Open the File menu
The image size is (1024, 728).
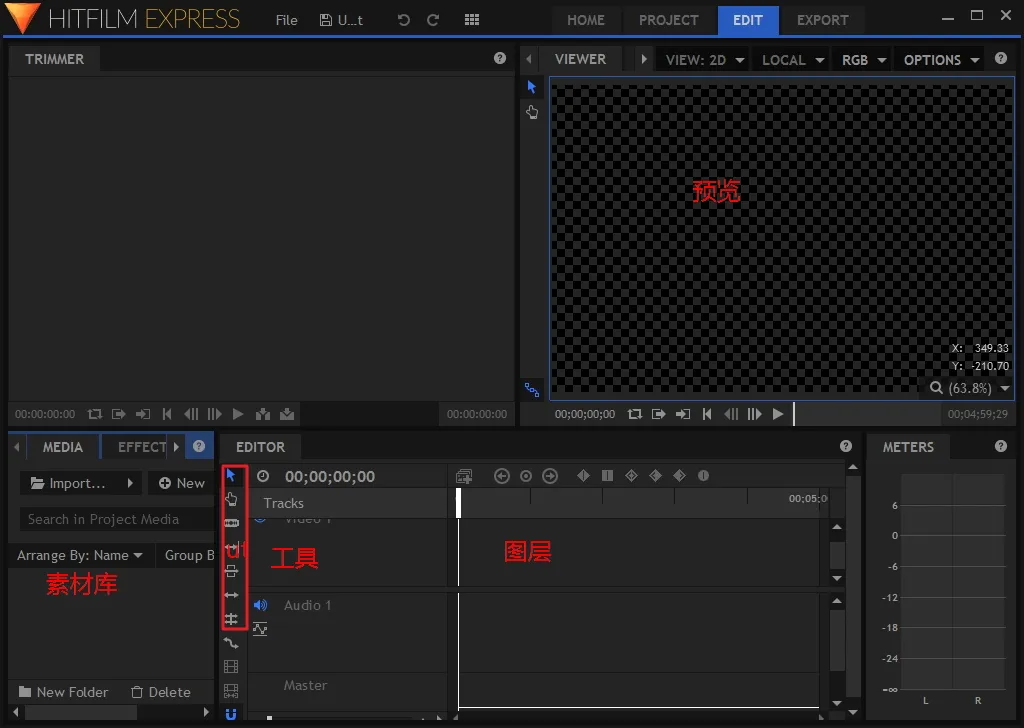(x=286, y=20)
